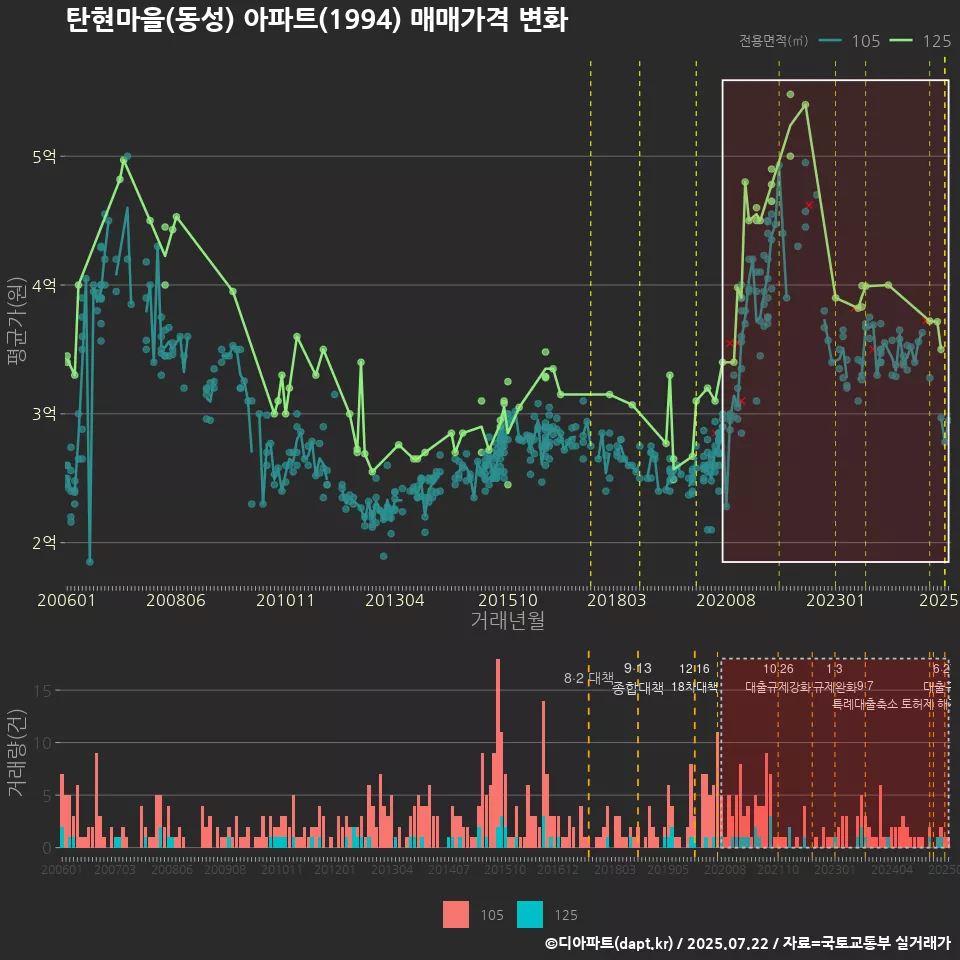Screen dimensions: 960x960
Task: Click the 201304 tick on the price chart
Action: click(x=395, y=600)
